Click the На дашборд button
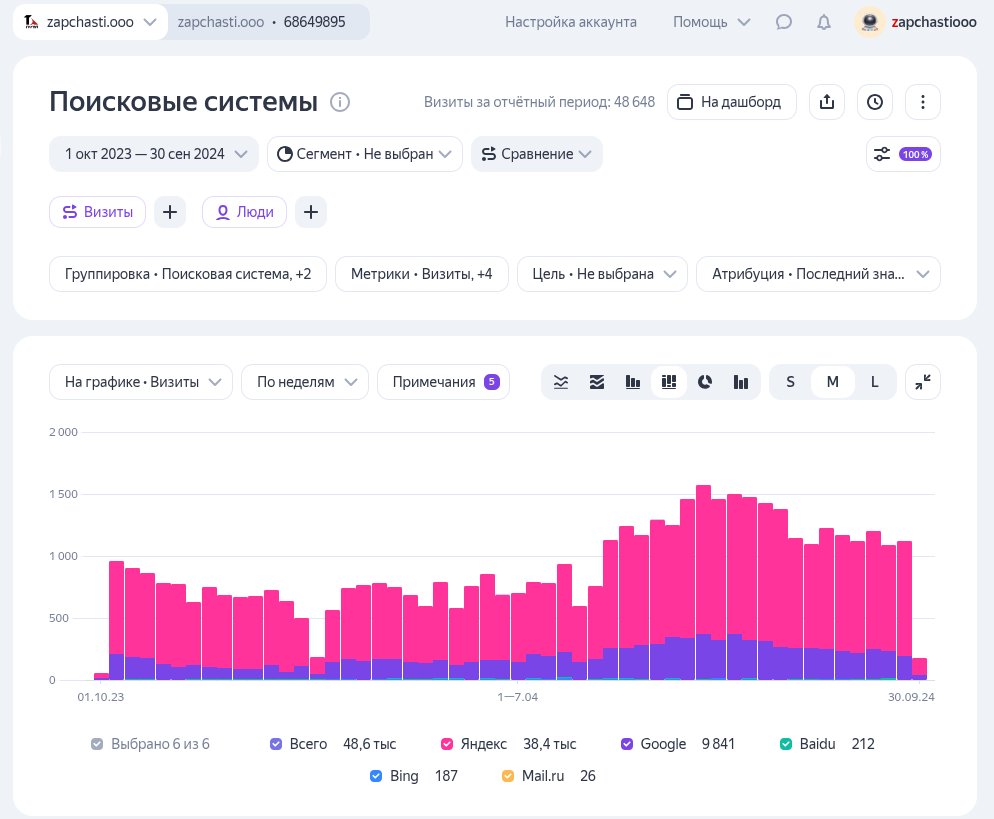Viewport: 994px width, 819px height. [x=731, y=102]
